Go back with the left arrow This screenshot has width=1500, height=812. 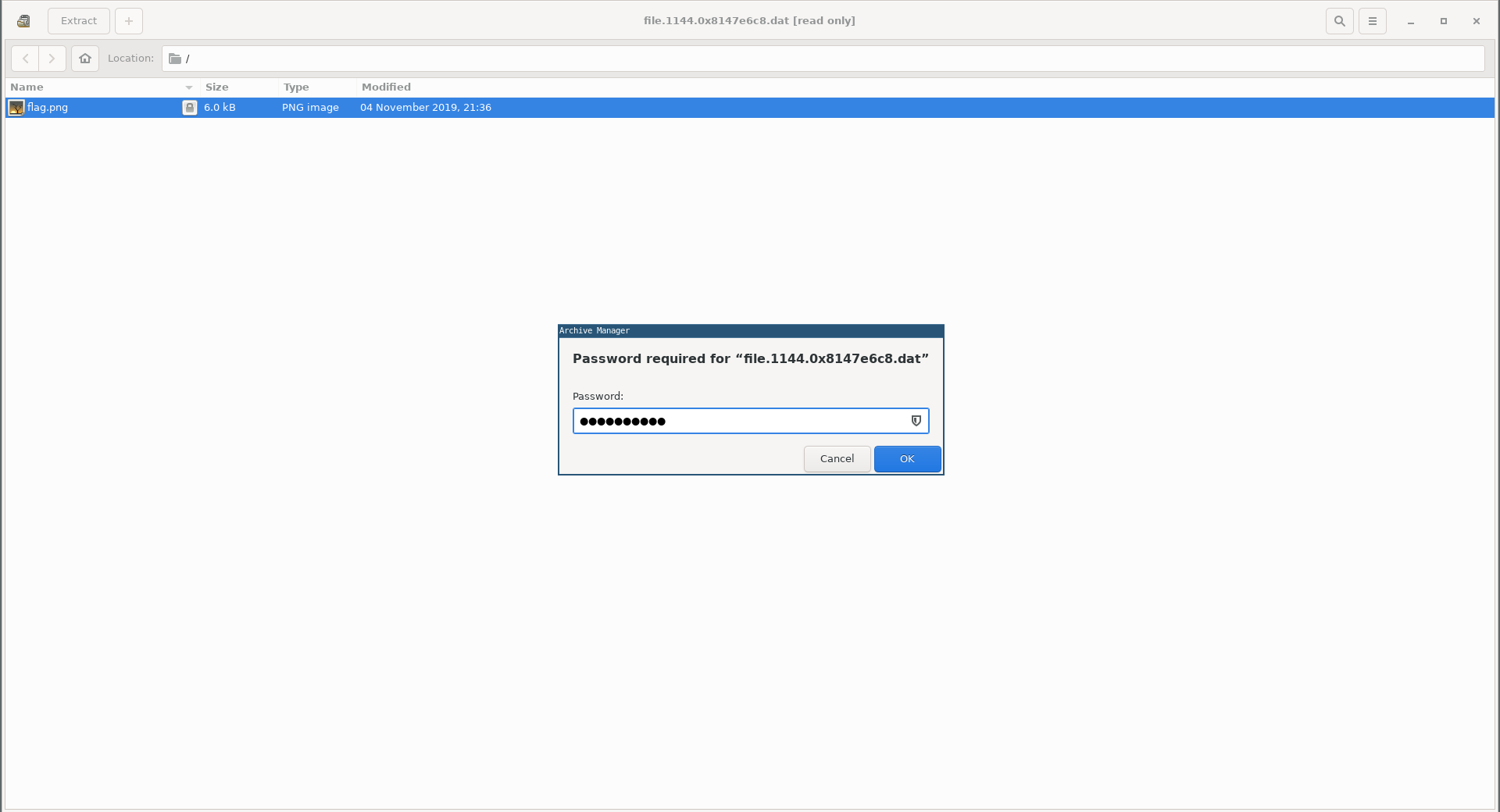coord(25,59)
